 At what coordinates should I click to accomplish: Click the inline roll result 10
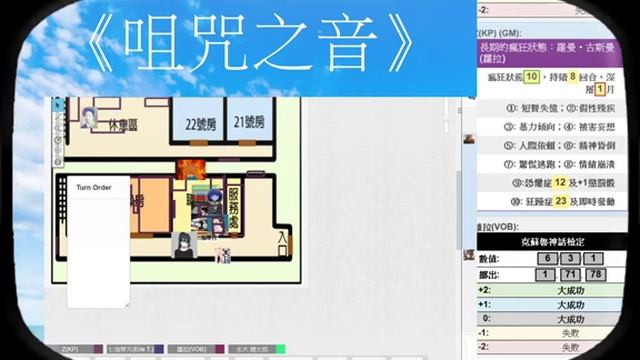pyautogui.click(x=531, y=76)
